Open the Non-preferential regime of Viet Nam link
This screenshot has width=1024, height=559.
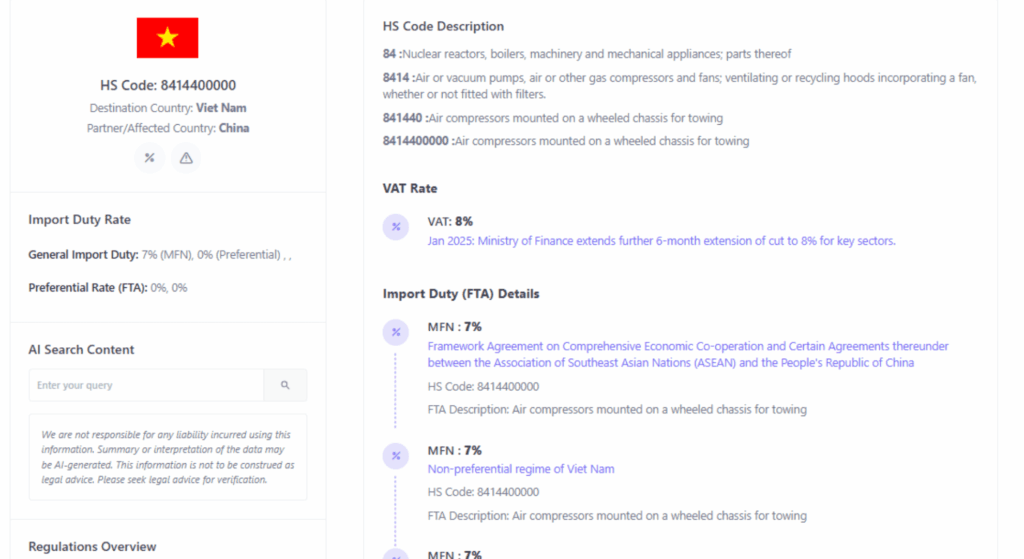[521, 469]
